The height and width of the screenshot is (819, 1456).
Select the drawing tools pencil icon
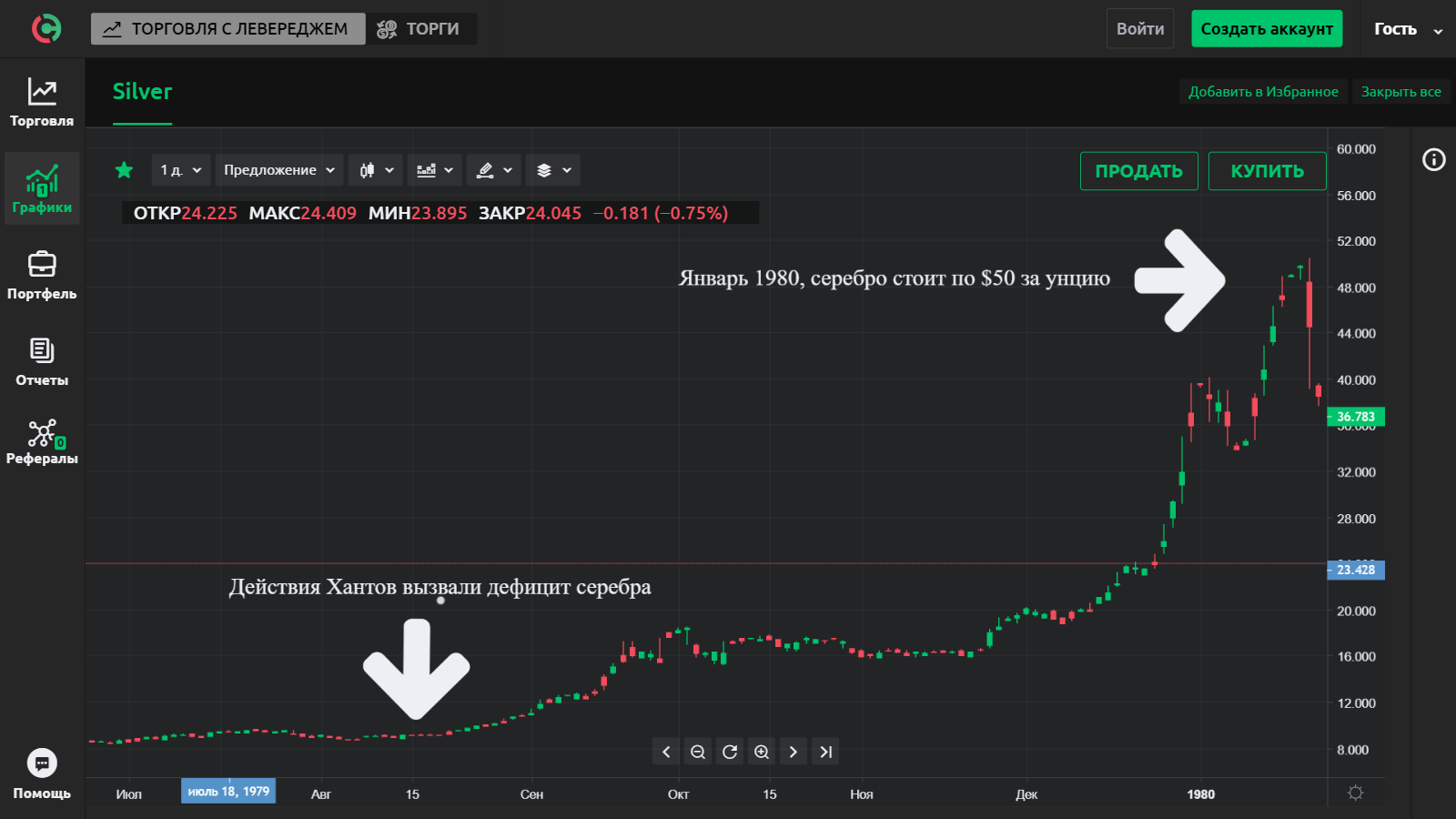[x=494, y=170]
